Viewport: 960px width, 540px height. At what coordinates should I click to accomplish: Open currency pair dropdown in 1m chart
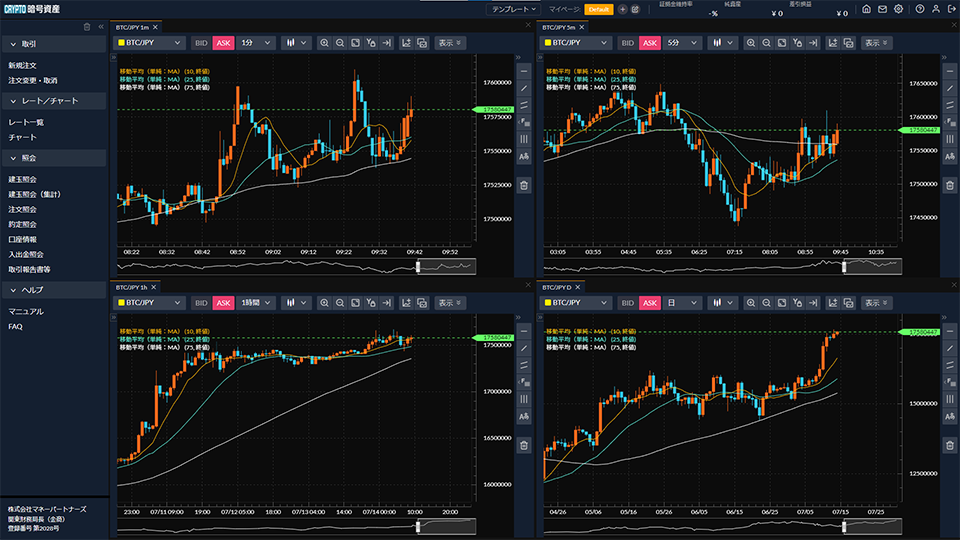[x=149, y=43]
